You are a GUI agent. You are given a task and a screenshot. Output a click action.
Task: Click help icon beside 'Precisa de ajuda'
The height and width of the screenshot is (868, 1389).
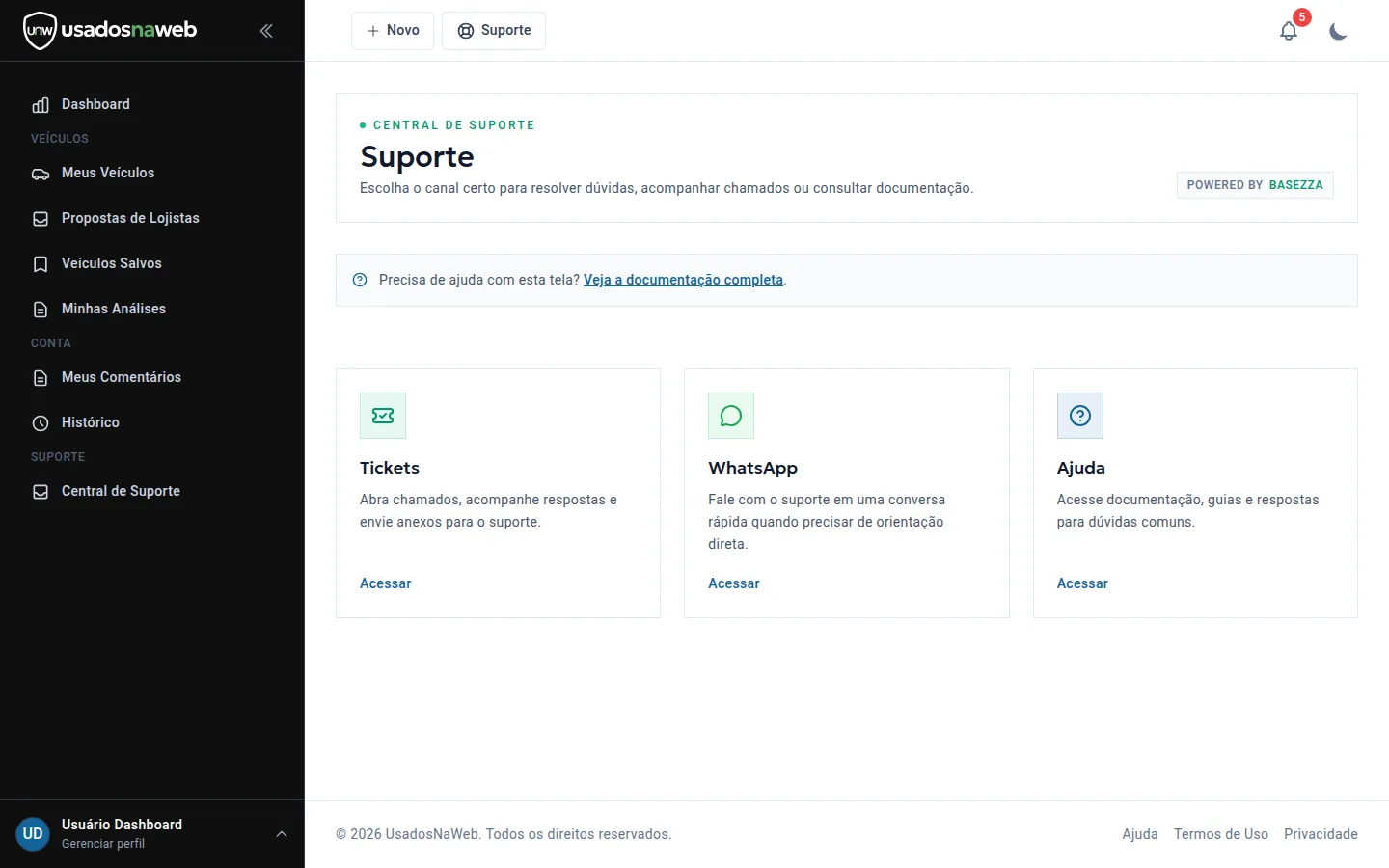tap(360, 280)
